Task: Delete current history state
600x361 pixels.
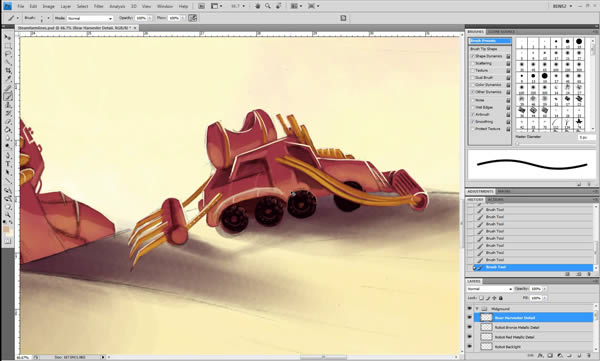Action: click(589, 274)
